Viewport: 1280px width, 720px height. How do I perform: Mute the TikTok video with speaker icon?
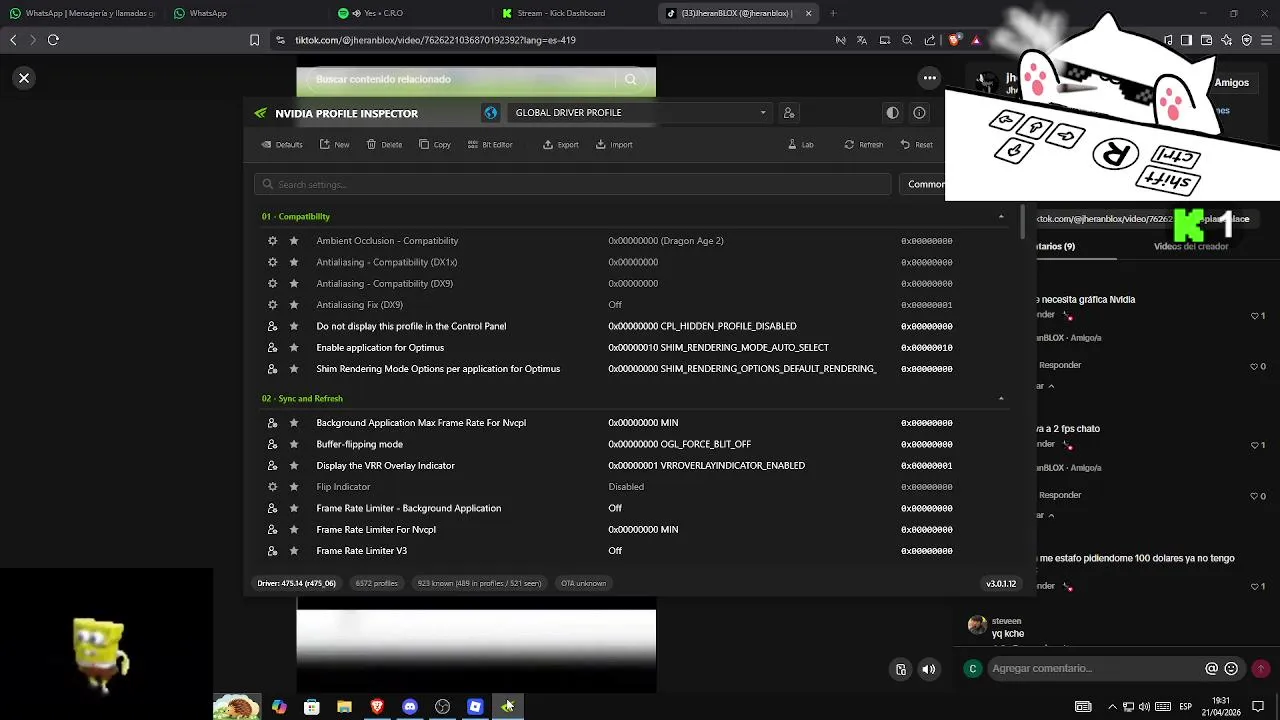[x=929, y=669]
